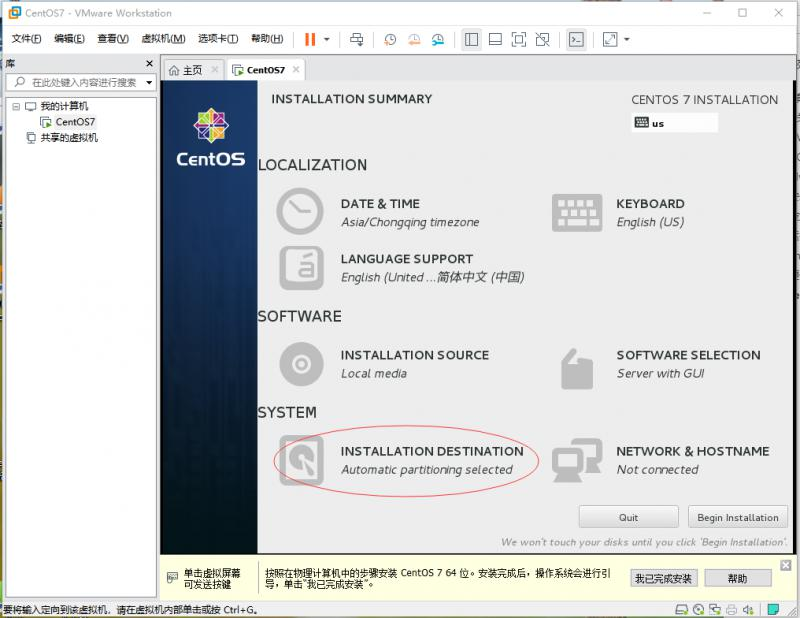The height and width of the screenshot is (618, 800).
Task: Click Begin Installation button
Action: 738,517
